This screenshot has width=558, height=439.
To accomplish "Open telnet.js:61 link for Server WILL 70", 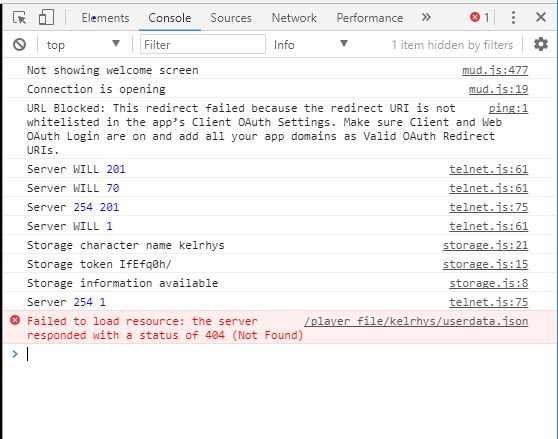I will 489,188.
